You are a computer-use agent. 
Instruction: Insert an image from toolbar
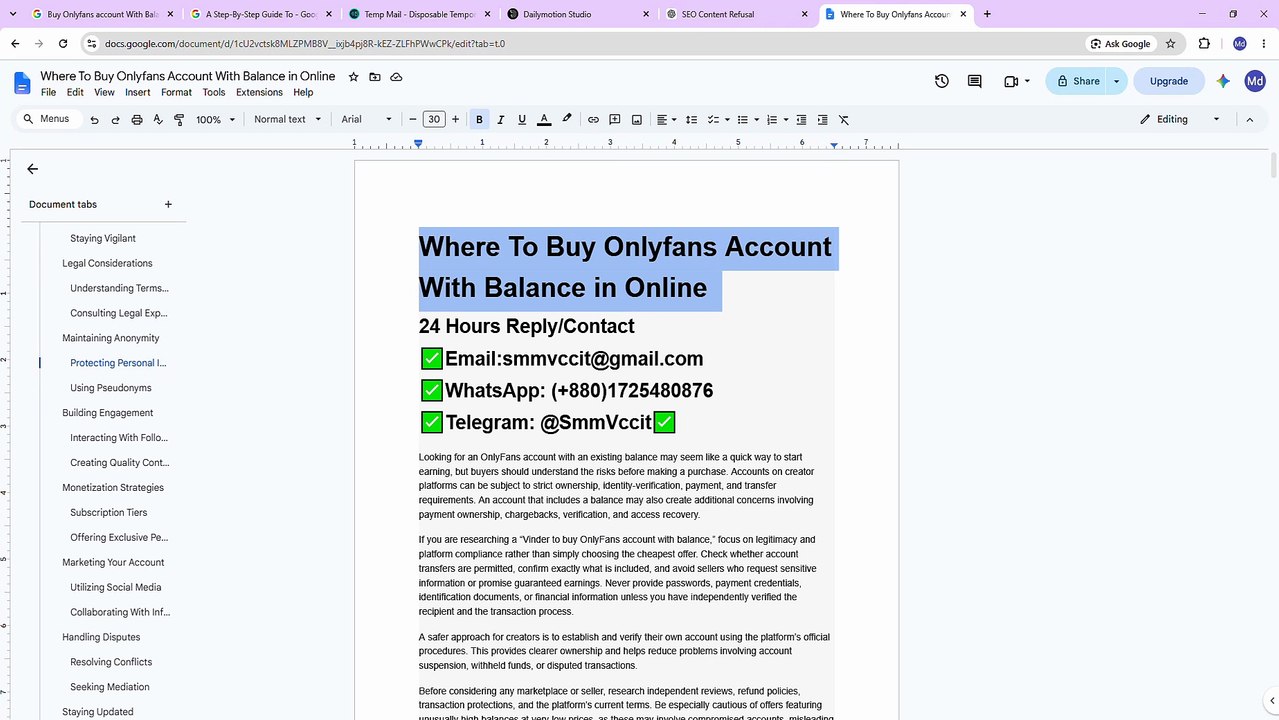tap(637, 119)
